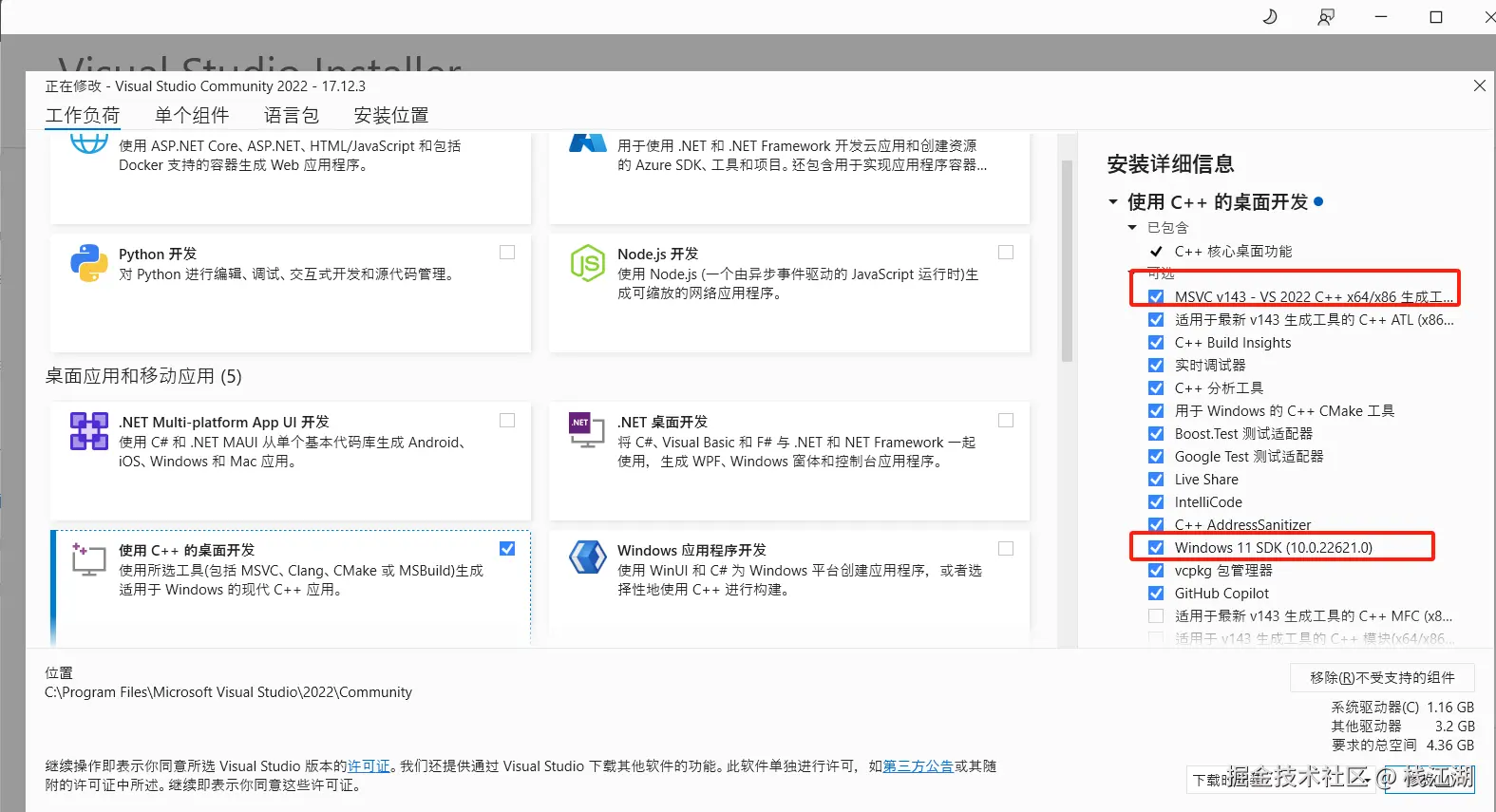Close the modify dialog with X
The width and height of the screenshot is (1496, 812).
coord(1479,85)
